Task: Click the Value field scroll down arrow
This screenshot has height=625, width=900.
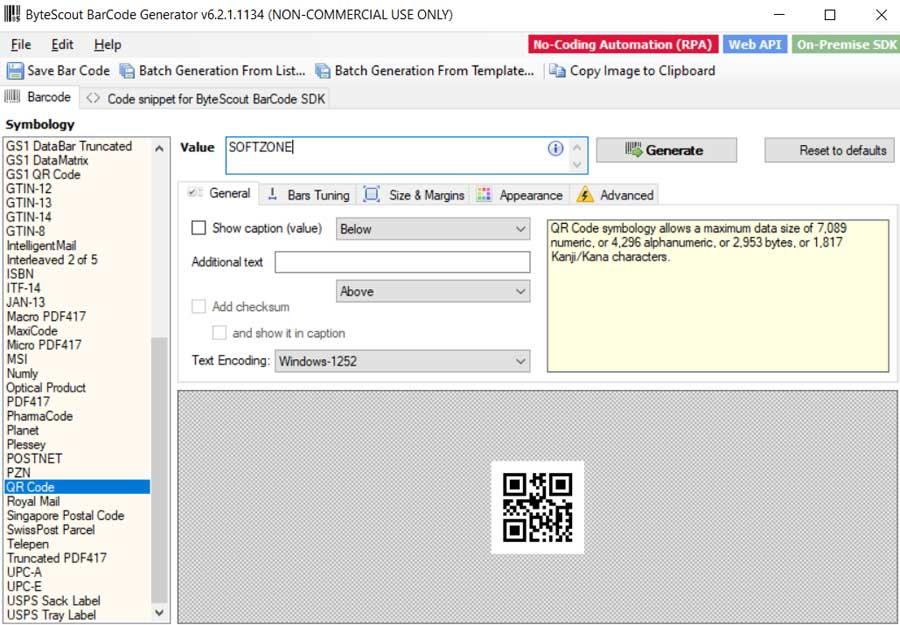Action: [x=577, y=165]
